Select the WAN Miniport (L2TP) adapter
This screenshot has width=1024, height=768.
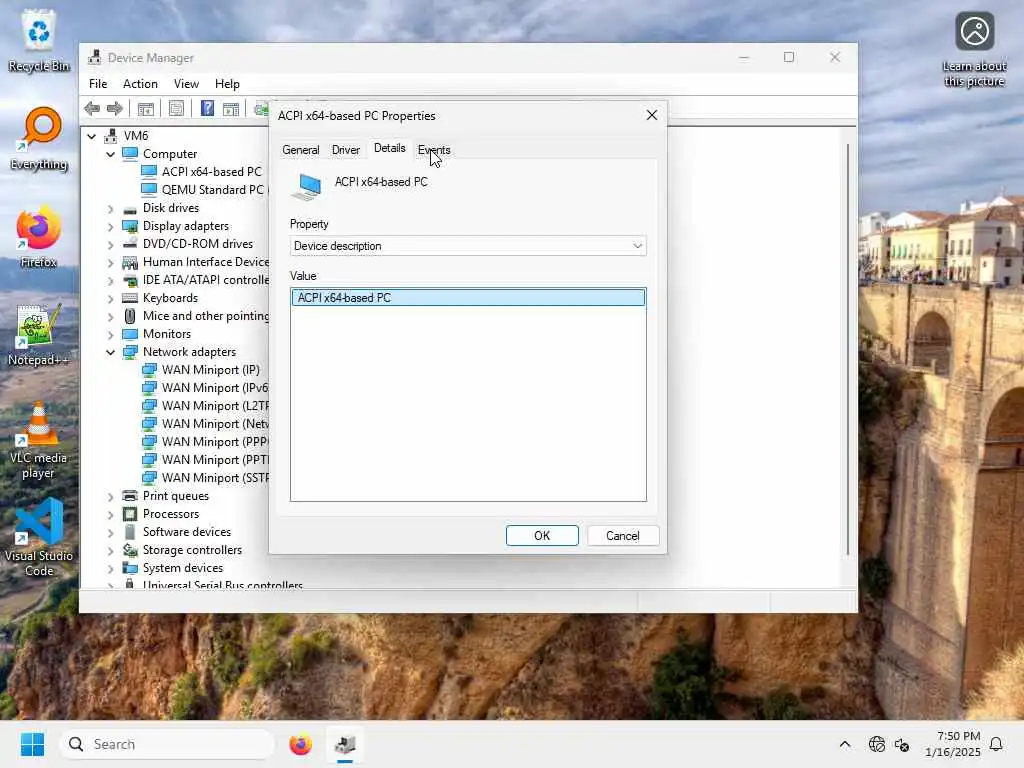point(206,406)
